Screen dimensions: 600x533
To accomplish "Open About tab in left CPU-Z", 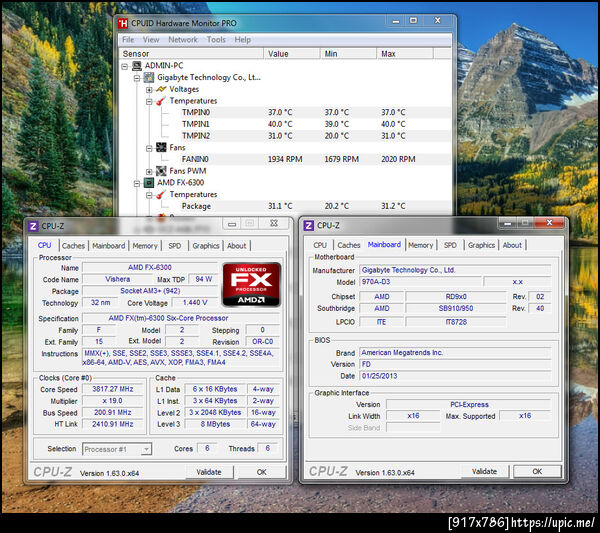I will (x=236, y=246).
